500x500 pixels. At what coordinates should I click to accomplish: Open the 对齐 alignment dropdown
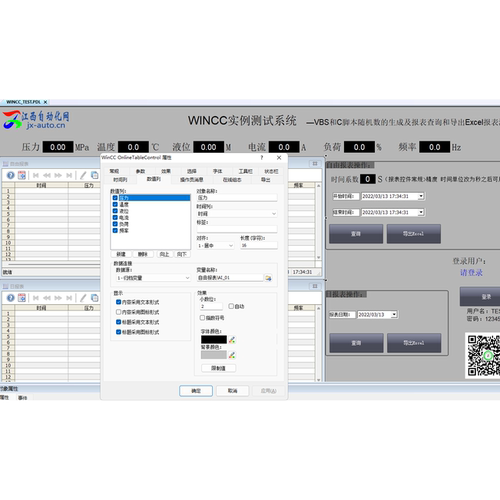[231, 246]
